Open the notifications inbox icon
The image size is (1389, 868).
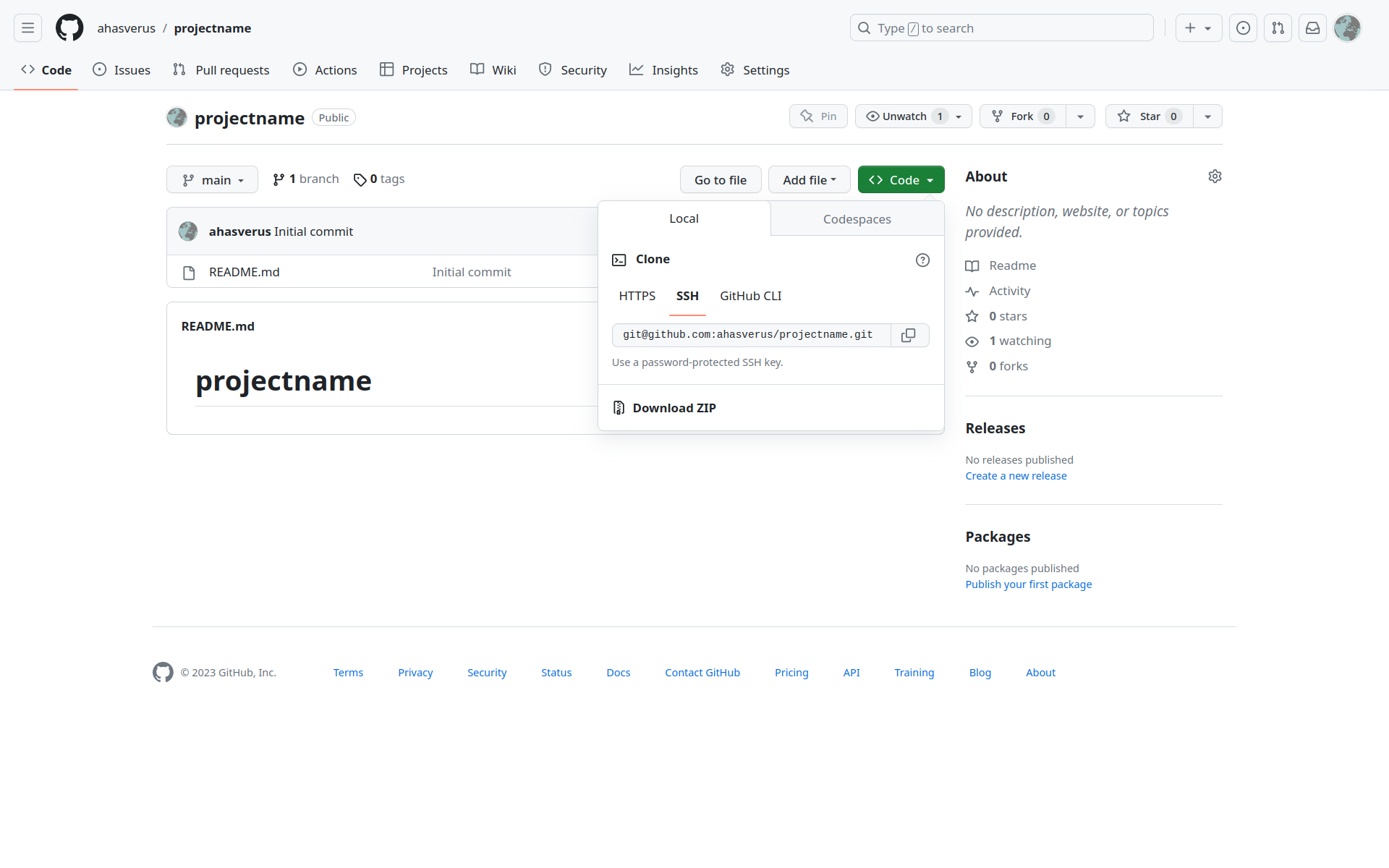(x=1312, y=28)
